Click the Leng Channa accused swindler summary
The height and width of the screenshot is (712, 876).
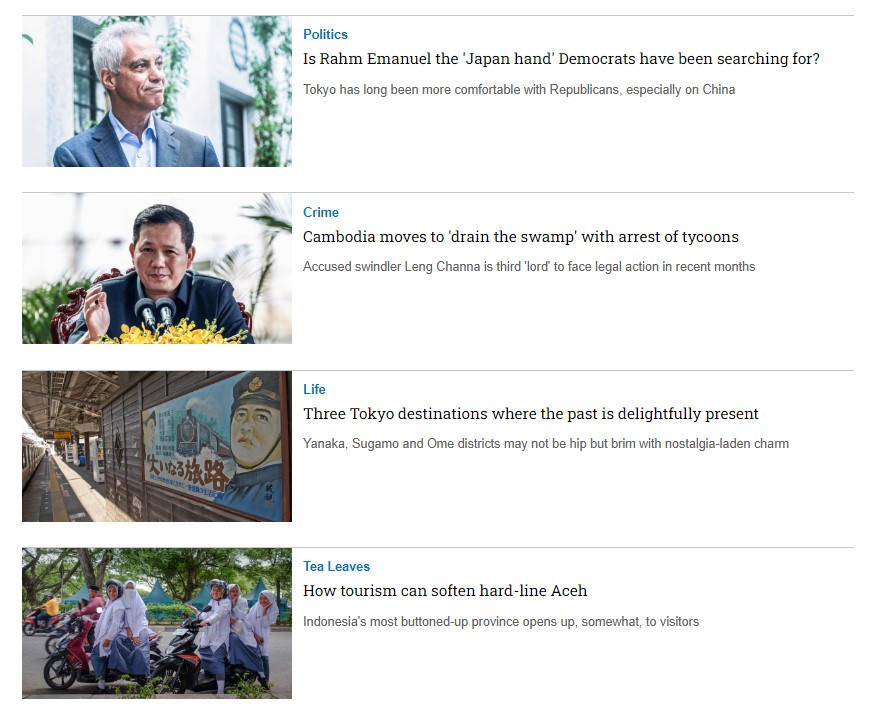coord(529,267)
